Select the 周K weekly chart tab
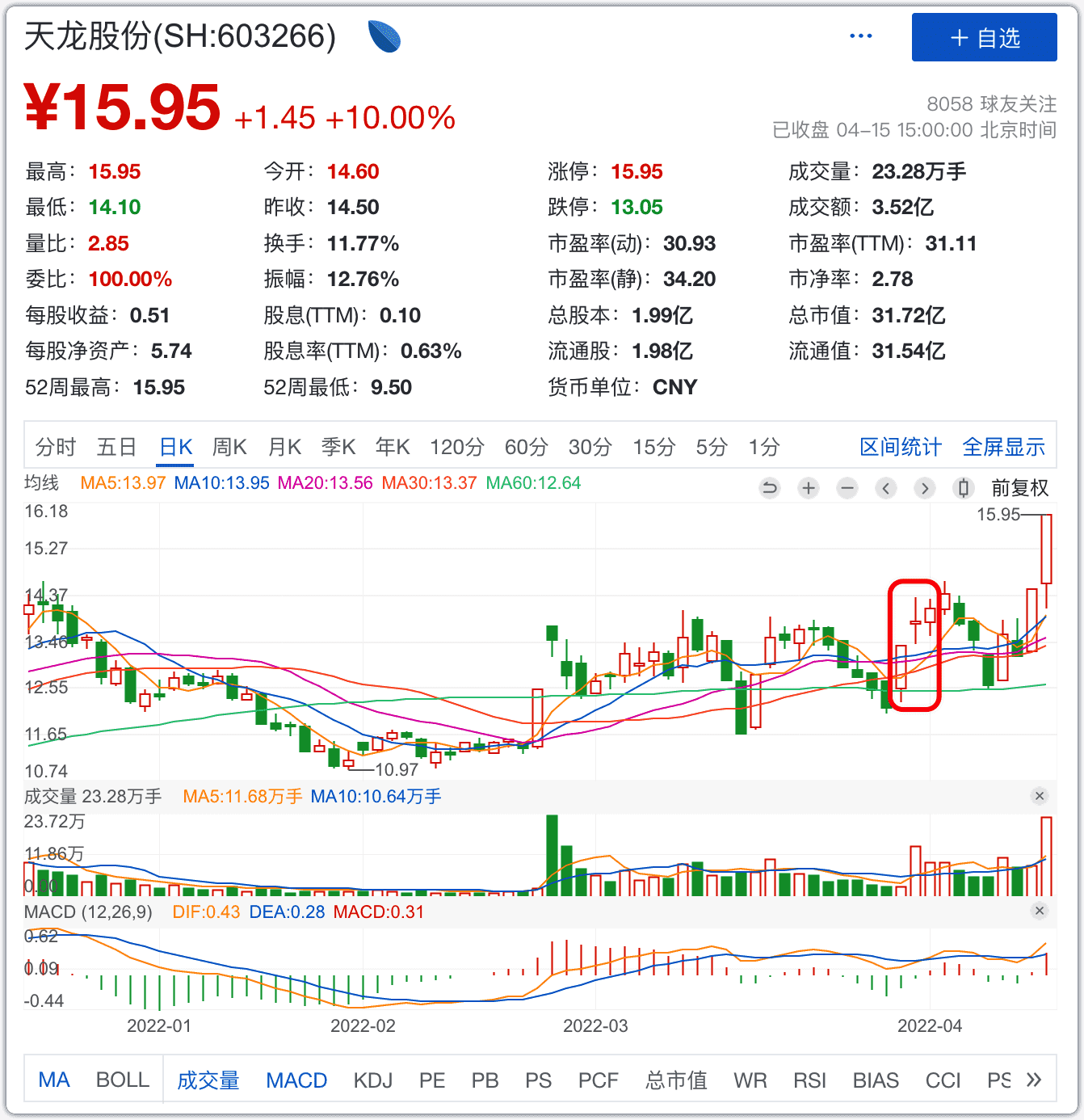This screenshot has width=1084, height=1120. pos(229,447)
